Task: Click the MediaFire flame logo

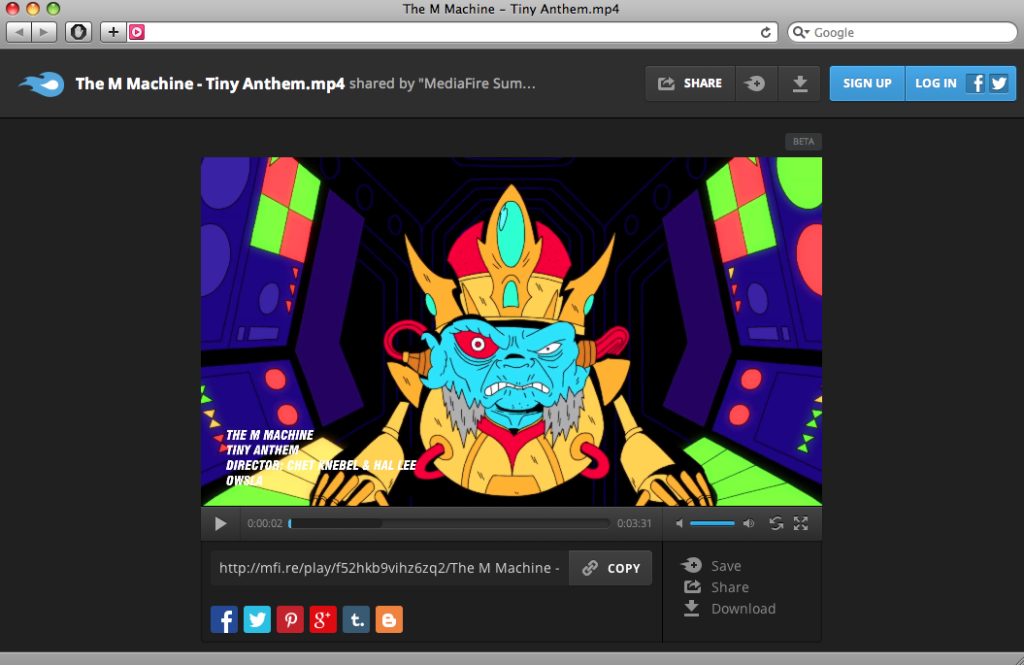Action: pos(41,84)
